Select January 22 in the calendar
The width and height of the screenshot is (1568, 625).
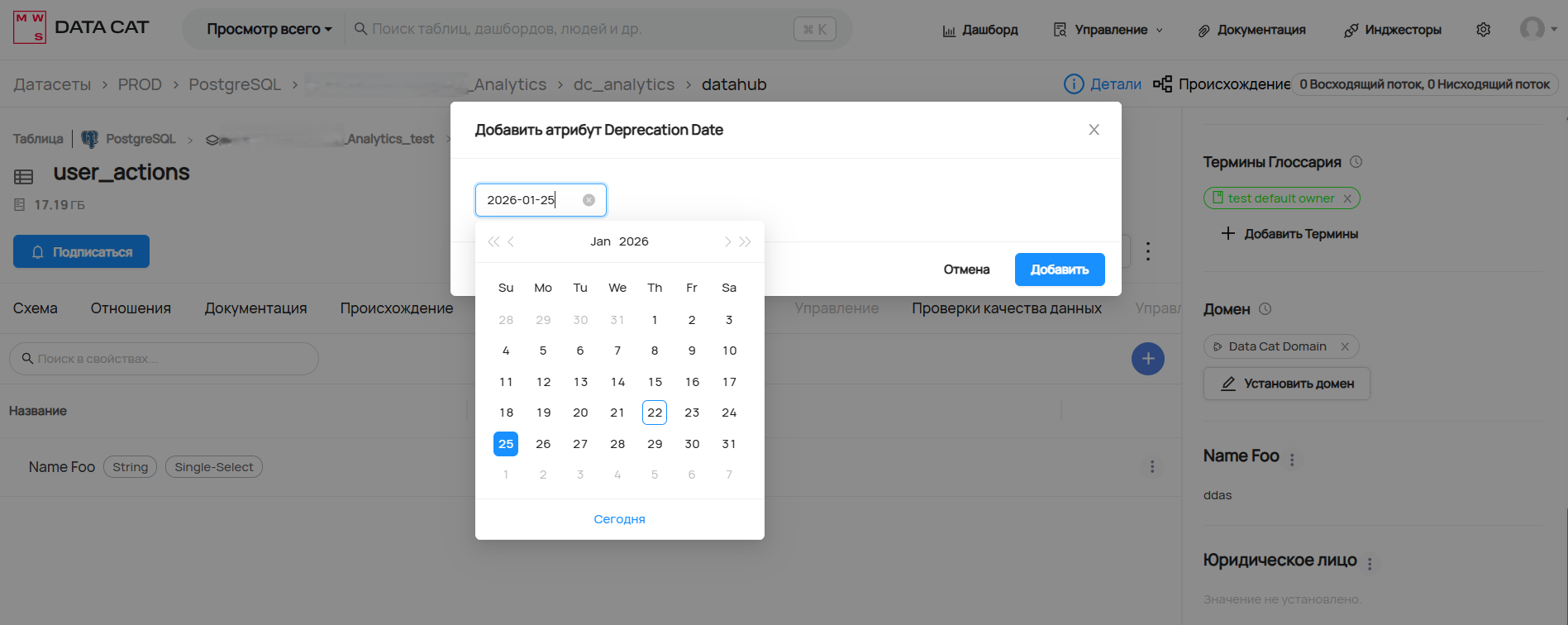pos(655,413)
